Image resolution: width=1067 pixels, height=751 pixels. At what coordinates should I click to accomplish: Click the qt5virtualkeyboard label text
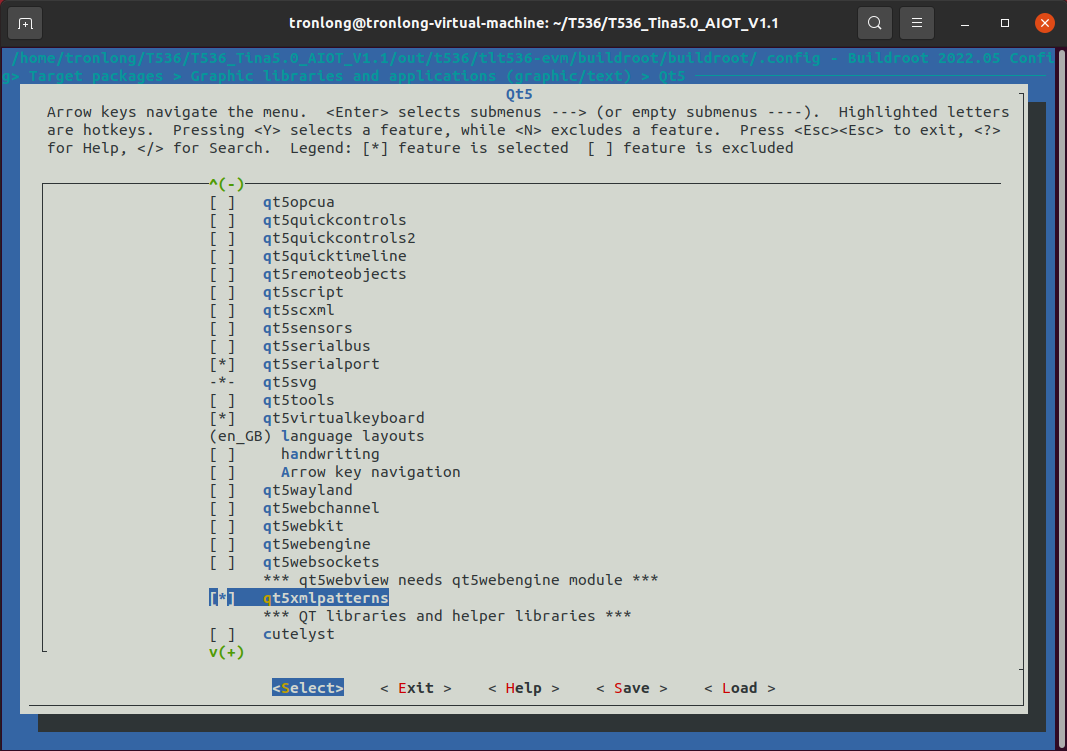[344, 418]
